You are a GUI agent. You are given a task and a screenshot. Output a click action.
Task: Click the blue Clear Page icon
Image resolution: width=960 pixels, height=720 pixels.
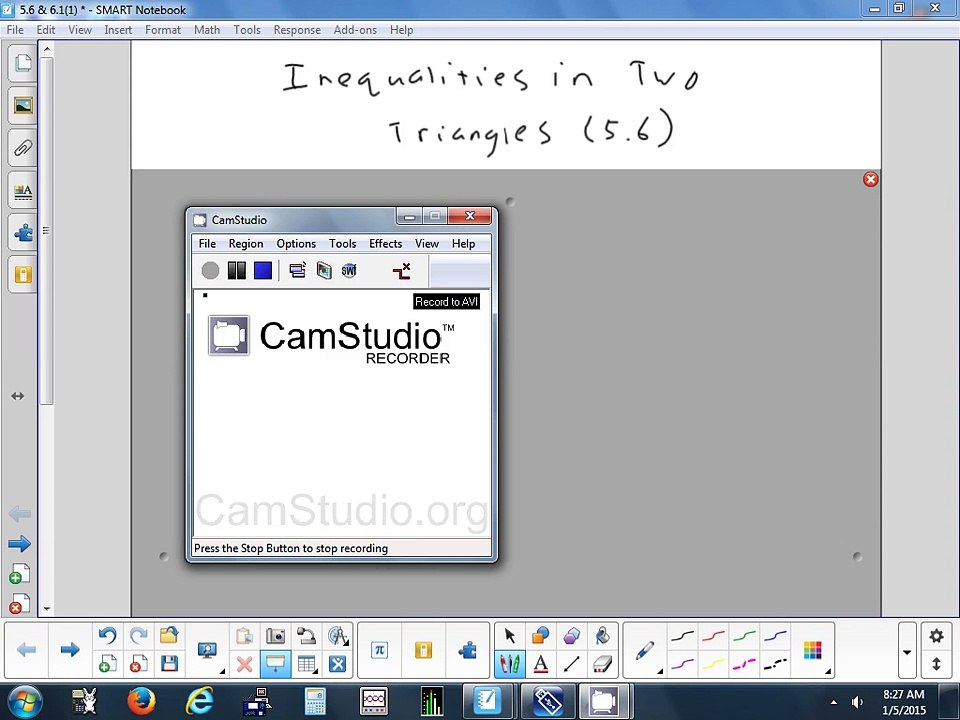337,664
